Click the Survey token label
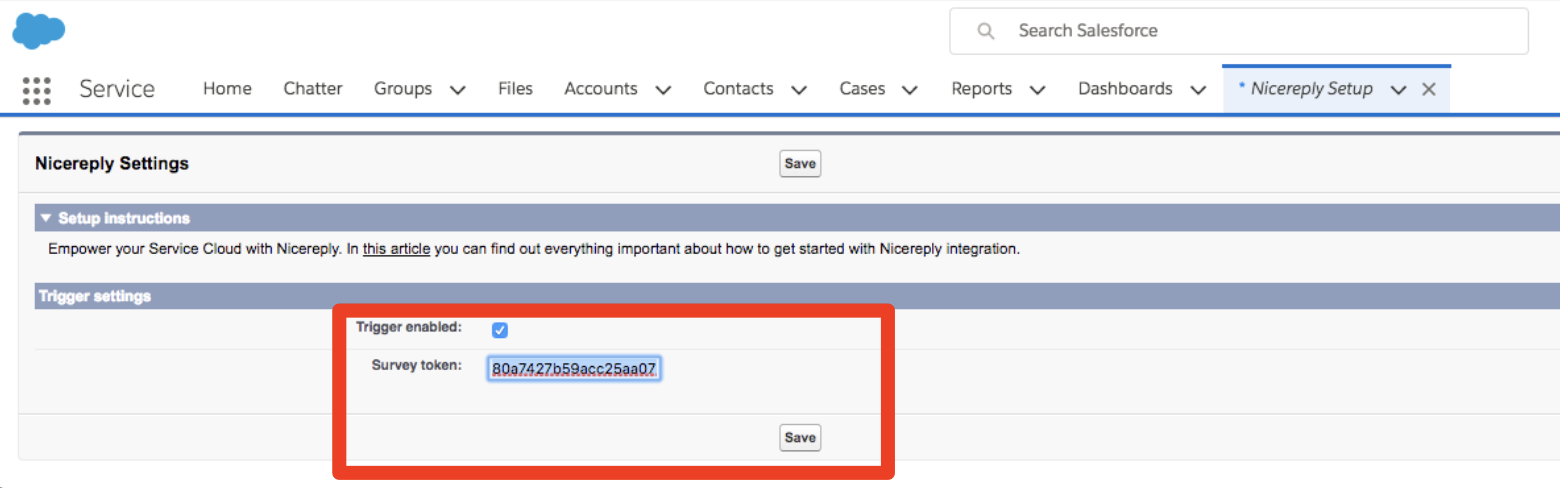This screenshot has width=1560, height=488. 417,365
